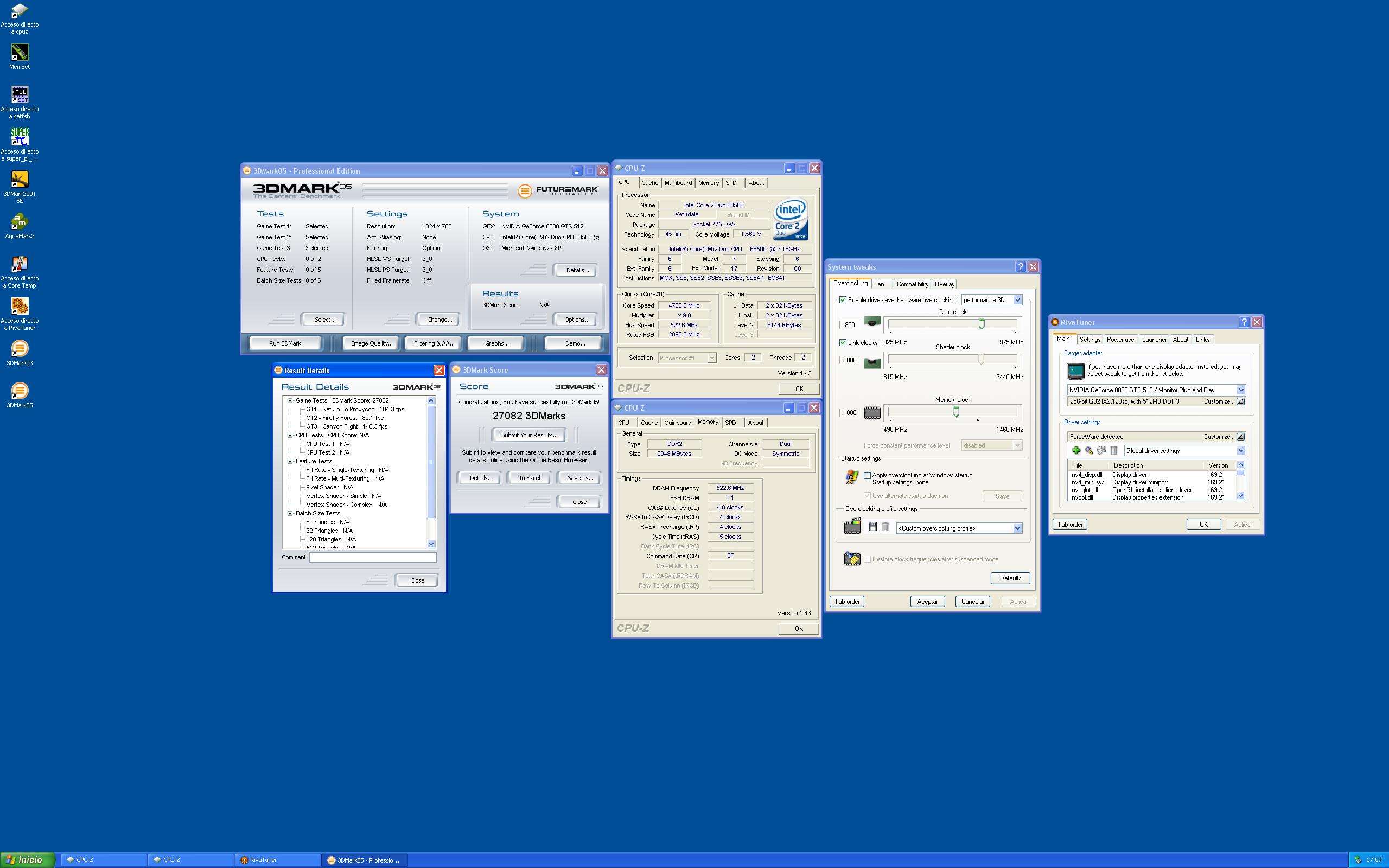The height and width of the screenshot is (868, 1389).
Task: Click the Run 3DMark button
Action: pos(285,343)
